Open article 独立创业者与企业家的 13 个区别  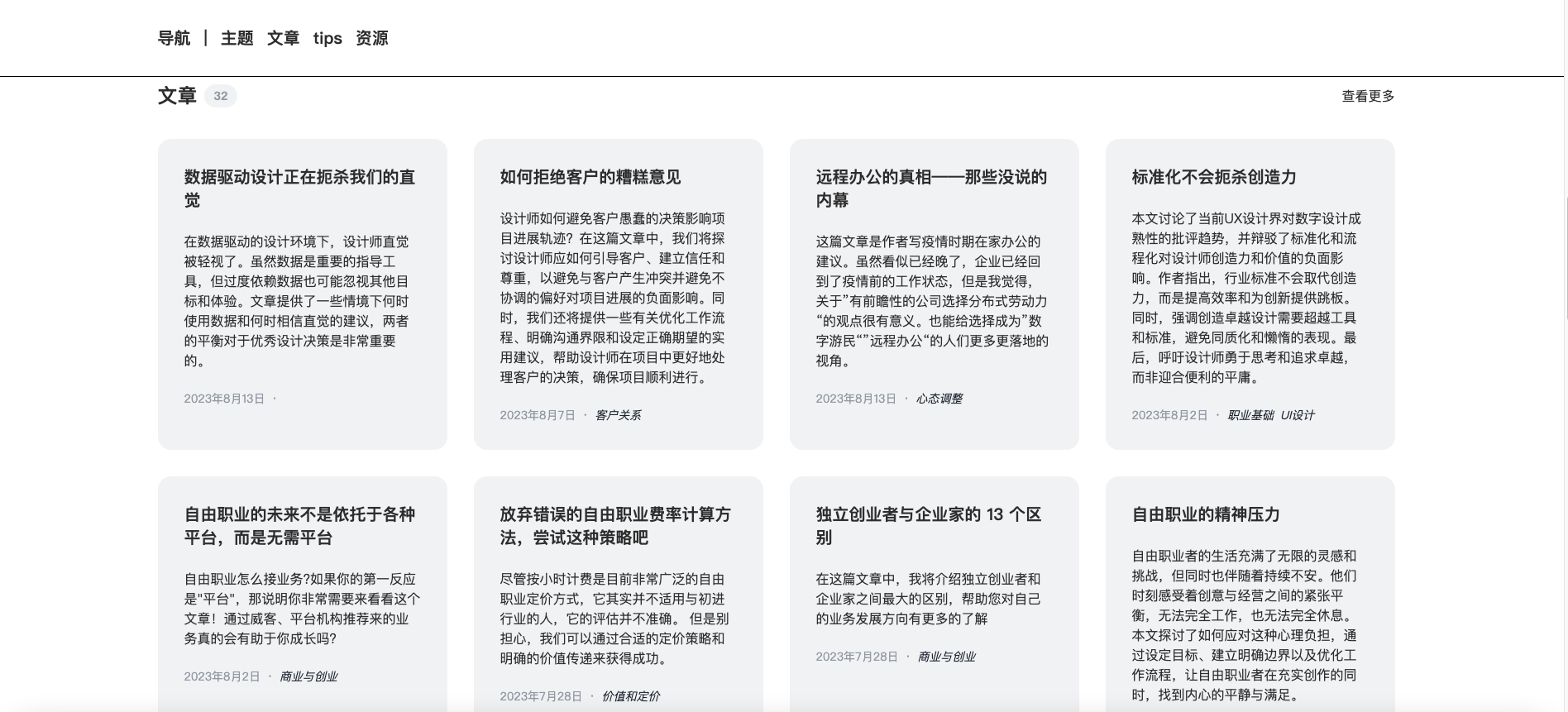pos(929,526)
